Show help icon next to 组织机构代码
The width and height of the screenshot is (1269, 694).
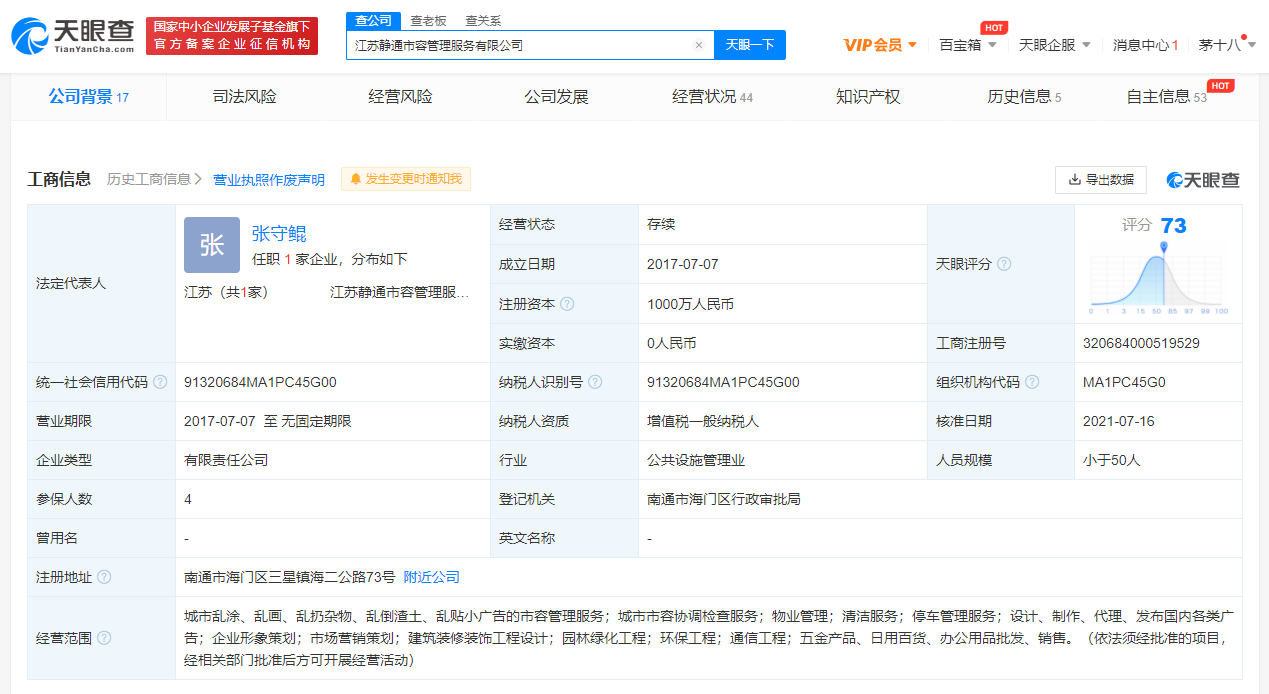[1032, 382]
